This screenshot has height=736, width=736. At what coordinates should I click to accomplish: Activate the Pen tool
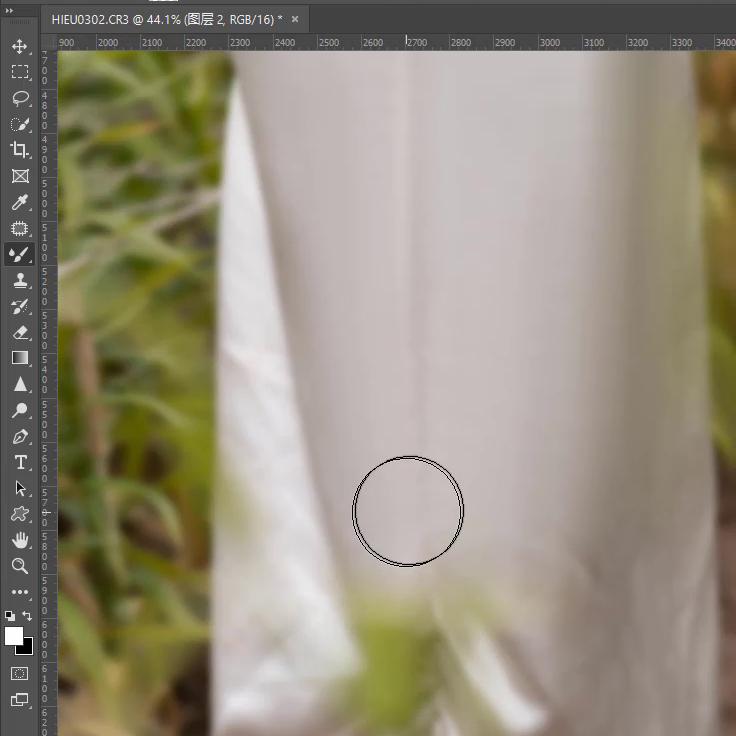tap(20, 436)
